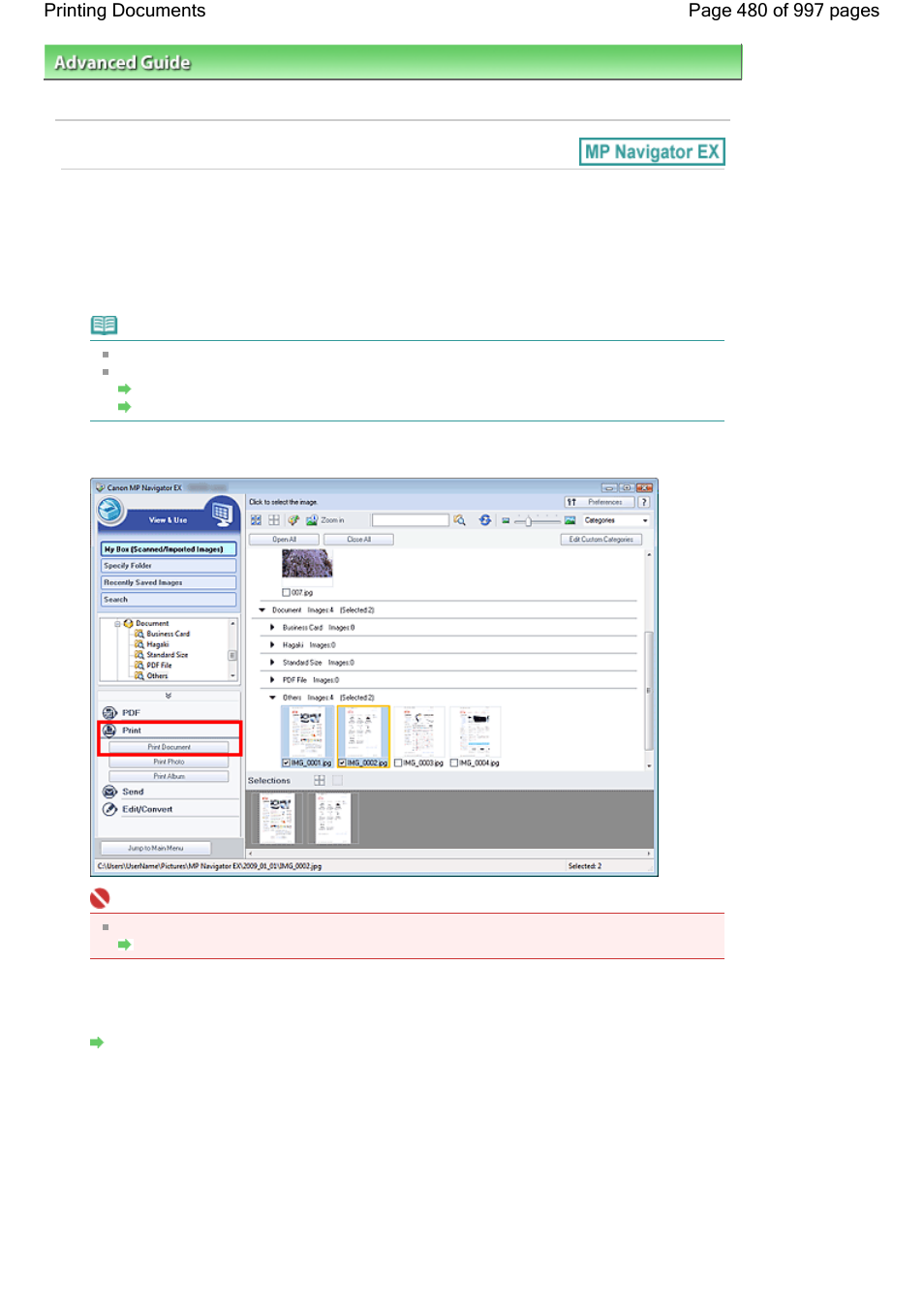Click Jump to Main Menu button
Screen dimensions: 924x1308
[x=156, y=848]
